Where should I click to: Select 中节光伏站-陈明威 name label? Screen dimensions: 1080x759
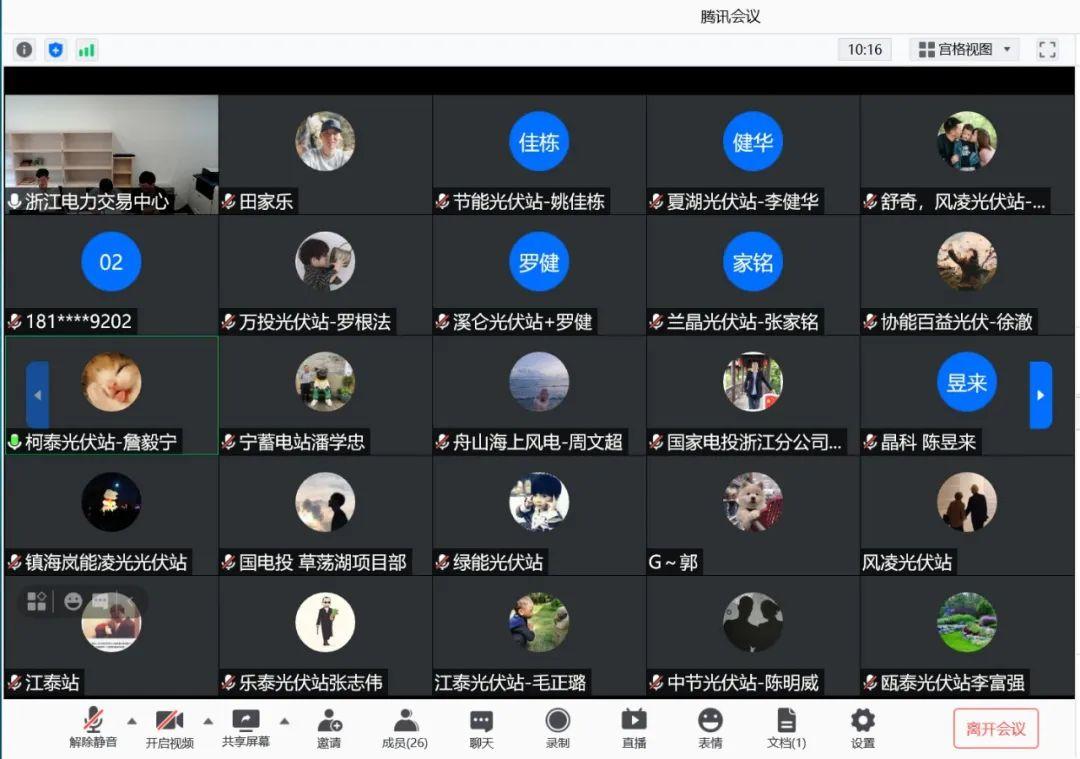(x=742, y=683)
